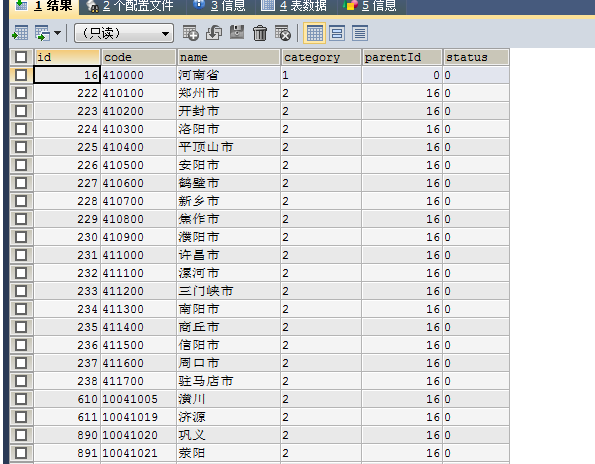Select the code cell 10041021

click(139, 453)
